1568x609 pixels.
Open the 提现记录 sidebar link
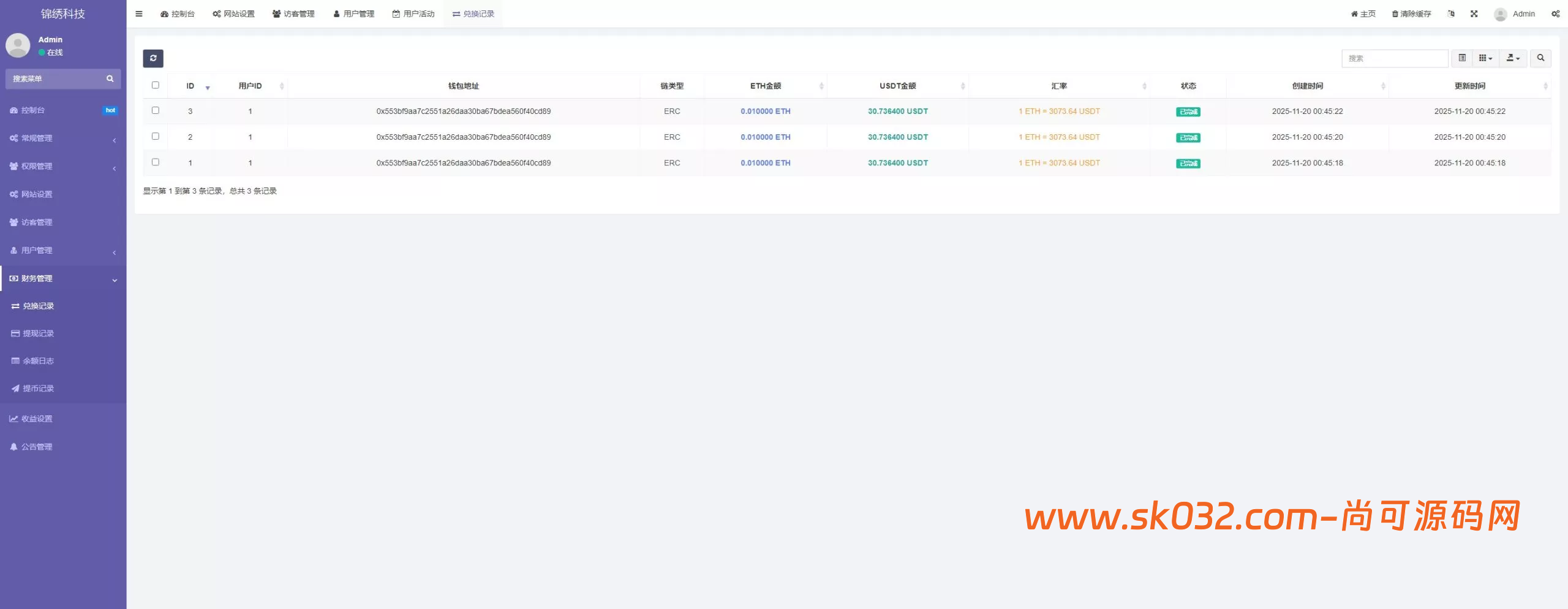click(39, 333)
